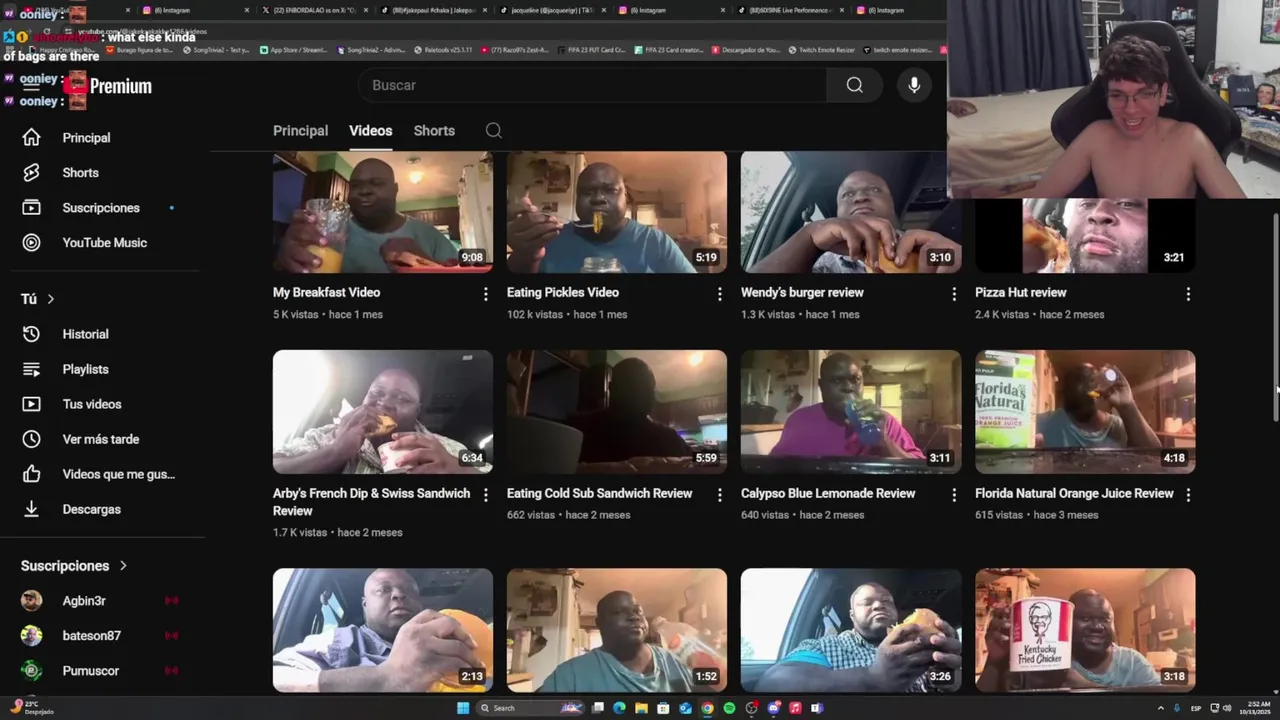Play the Wendy's burger review thumbnail
The height and width of the screenshot is (720, 1280).
[x=851, y=212]
